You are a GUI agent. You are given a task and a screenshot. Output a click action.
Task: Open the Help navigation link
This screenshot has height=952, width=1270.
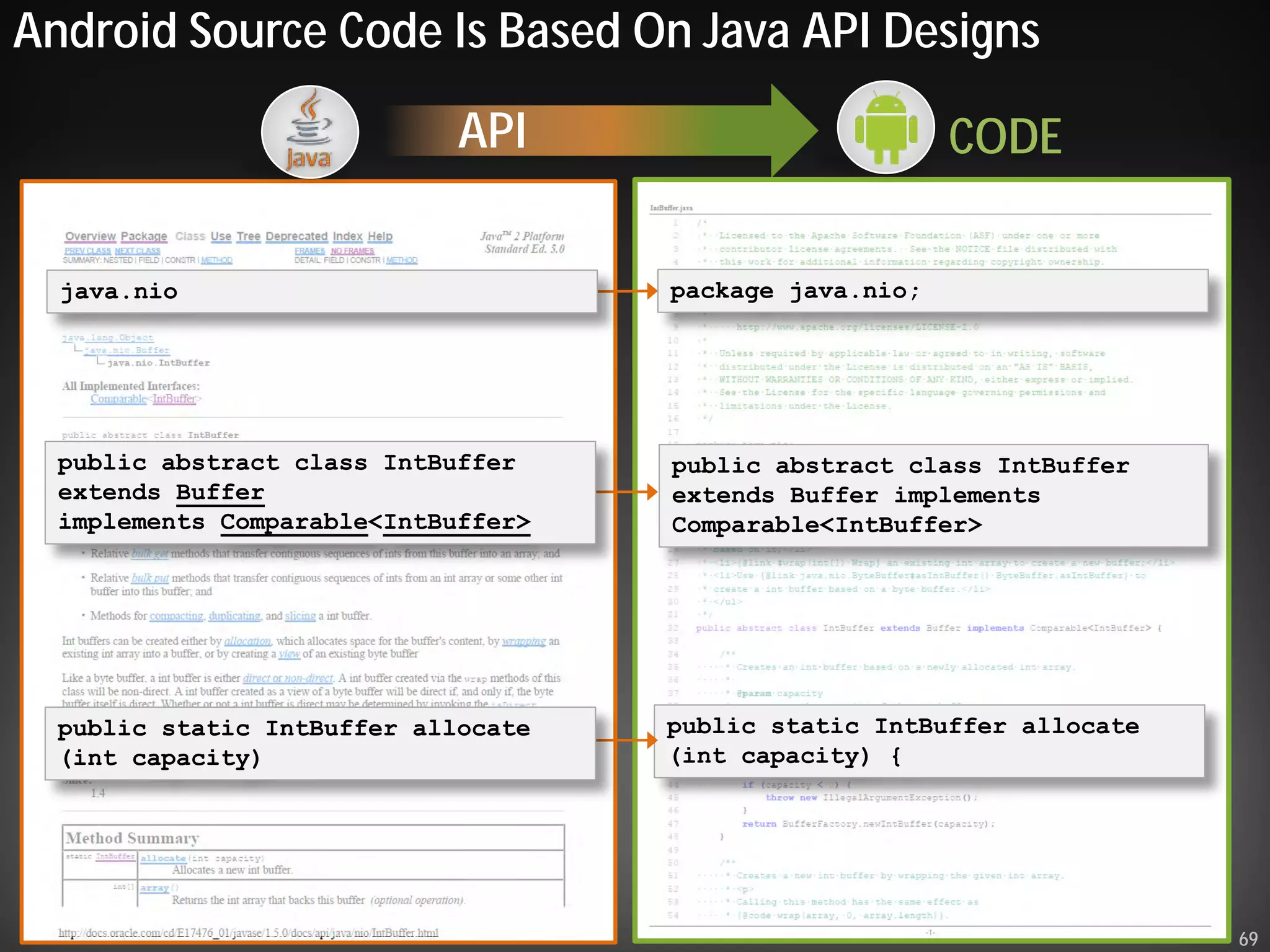pyautogui.click(x=380, y=236)
